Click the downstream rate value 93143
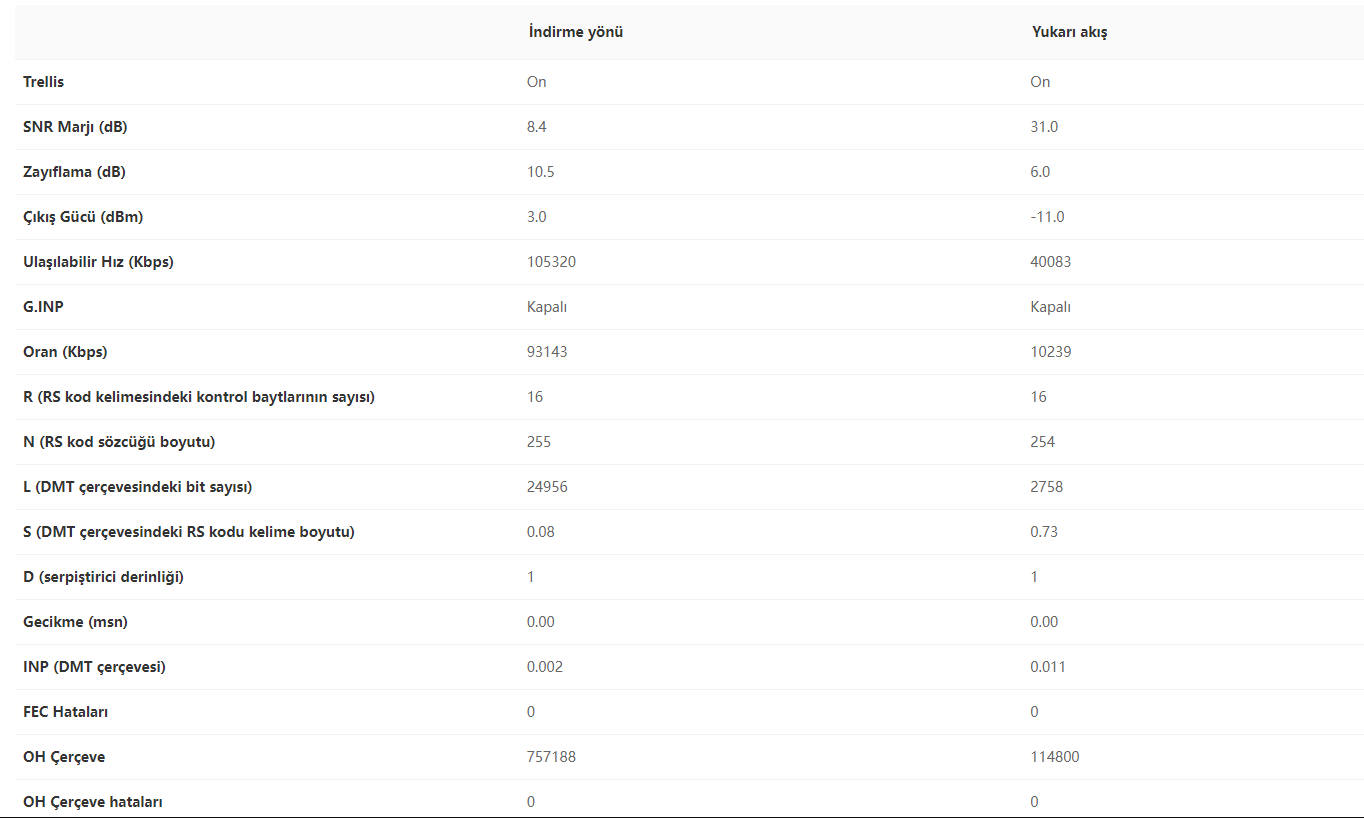 point(547,352)
